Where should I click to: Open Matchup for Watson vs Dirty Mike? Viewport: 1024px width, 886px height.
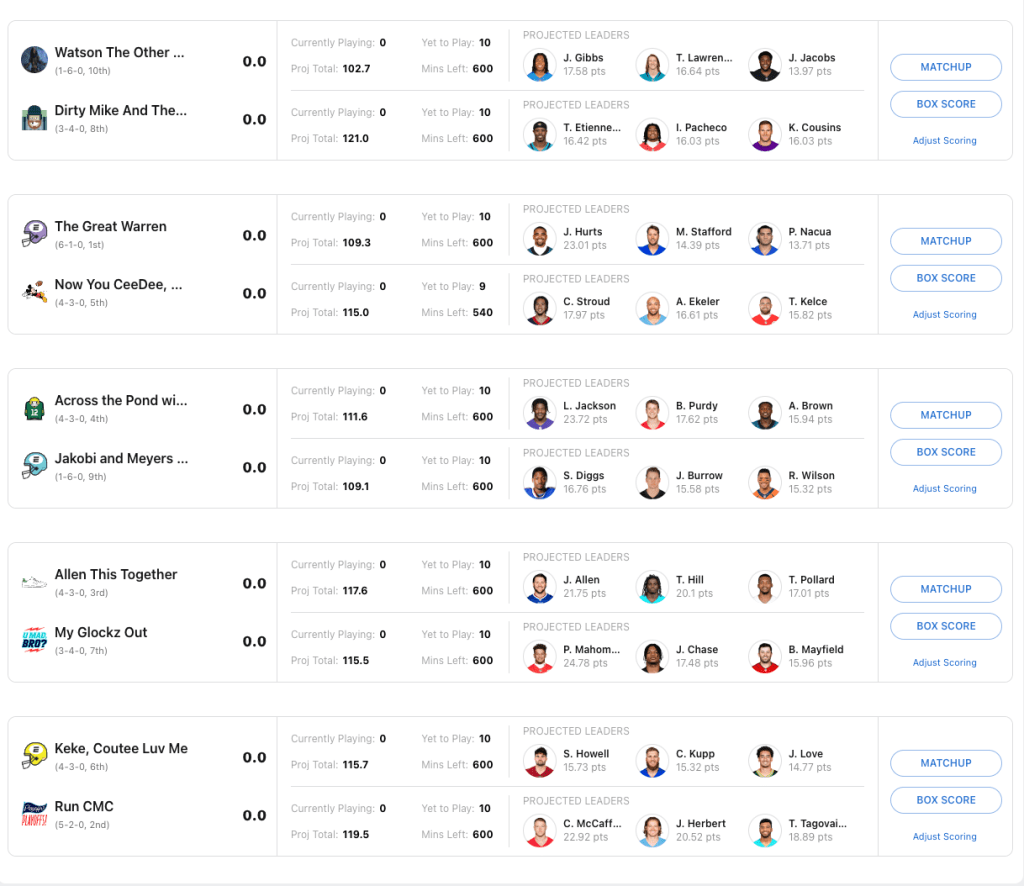[945, 67]
